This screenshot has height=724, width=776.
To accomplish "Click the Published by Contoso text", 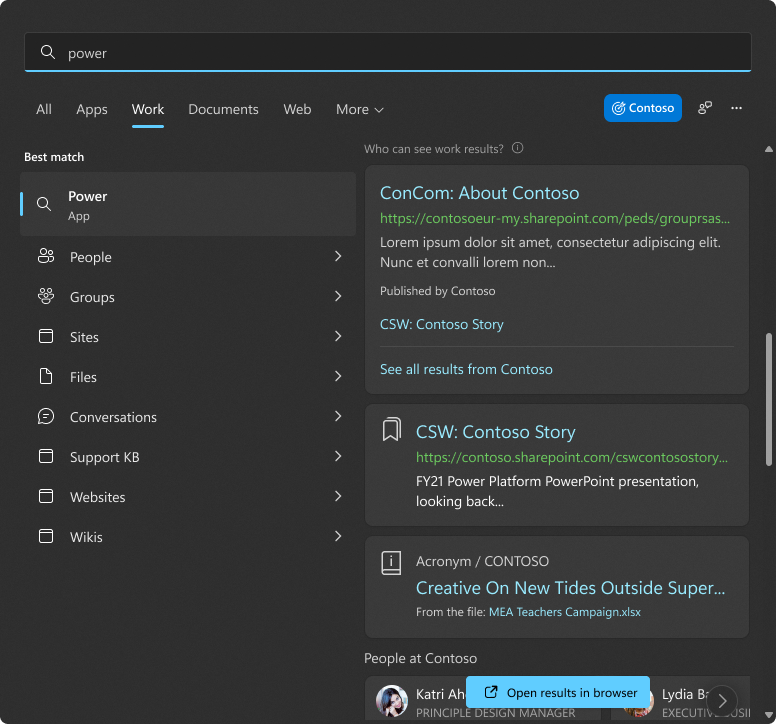I will [x=437, y=291].
